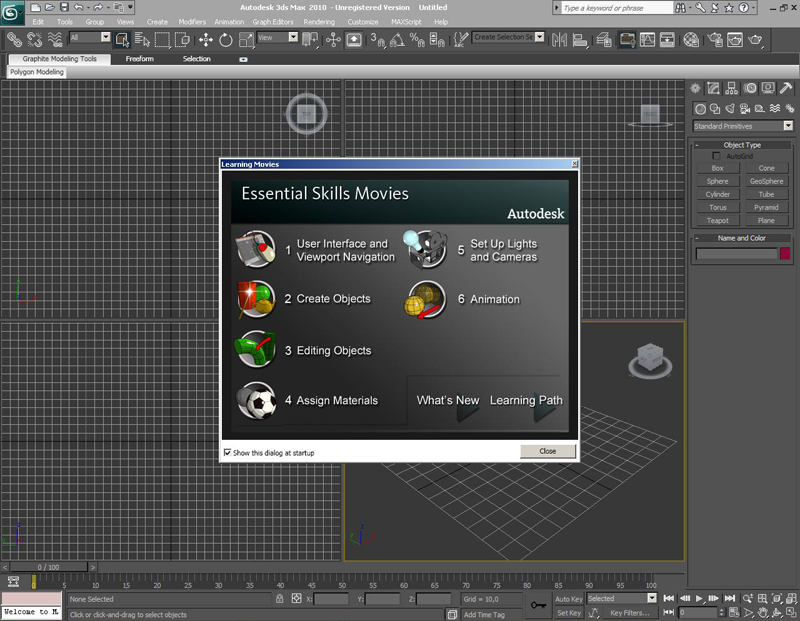This screenshot has width=800, height=621.
Task: Toggle the 3D Snaps button
Action: tap(377, 39)
